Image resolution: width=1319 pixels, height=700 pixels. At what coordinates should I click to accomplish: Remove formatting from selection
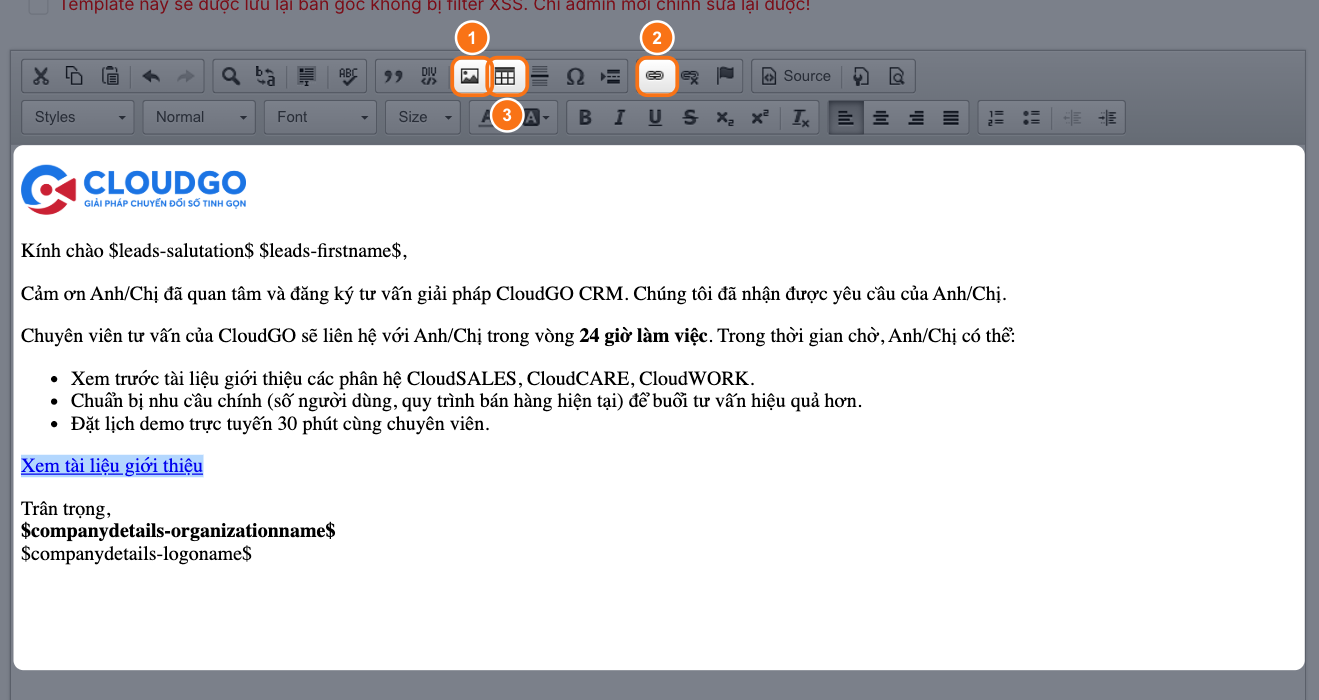(x=800, y=117)
